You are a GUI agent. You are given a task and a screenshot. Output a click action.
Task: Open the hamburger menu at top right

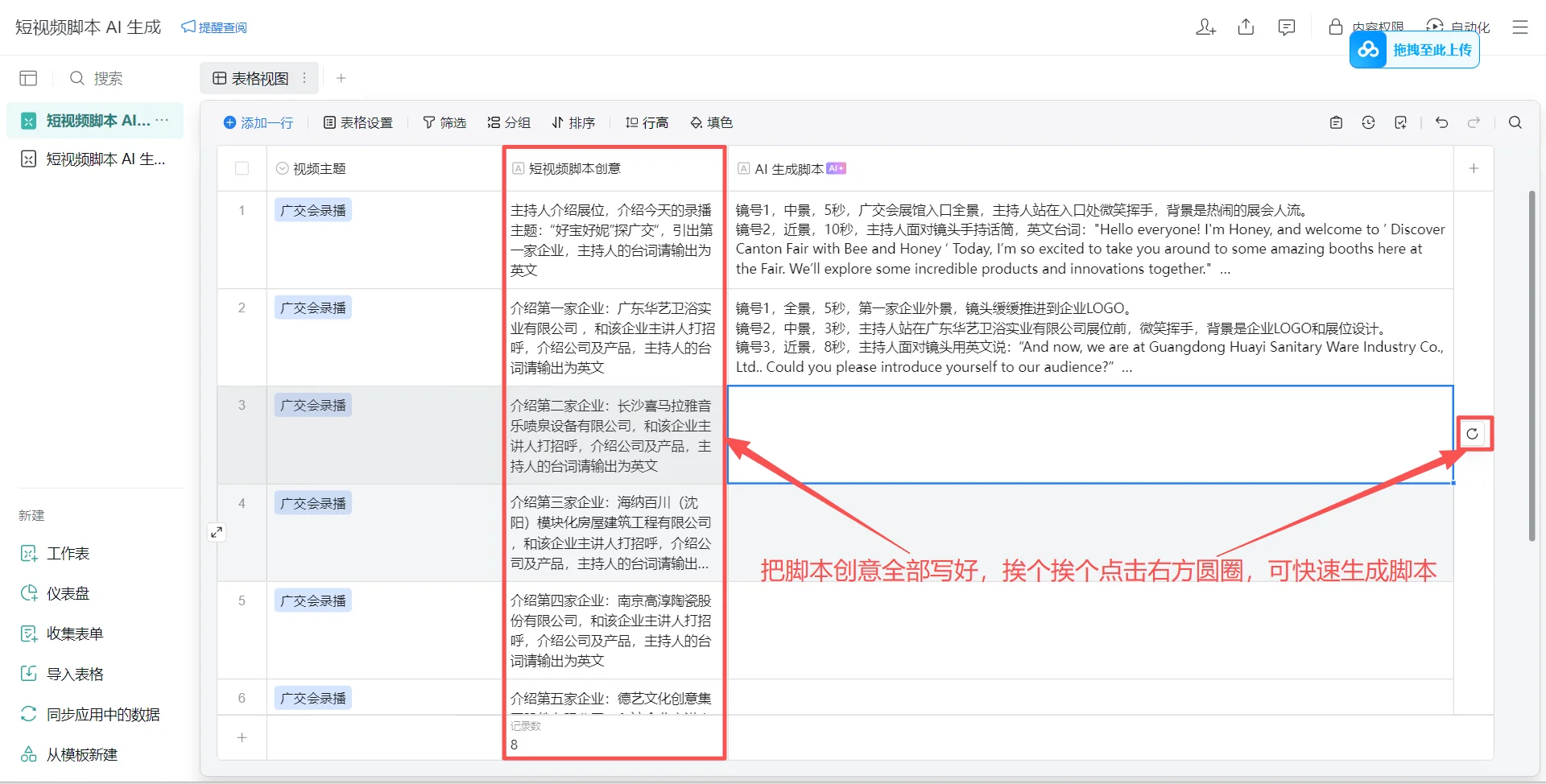click(1520, 27)
